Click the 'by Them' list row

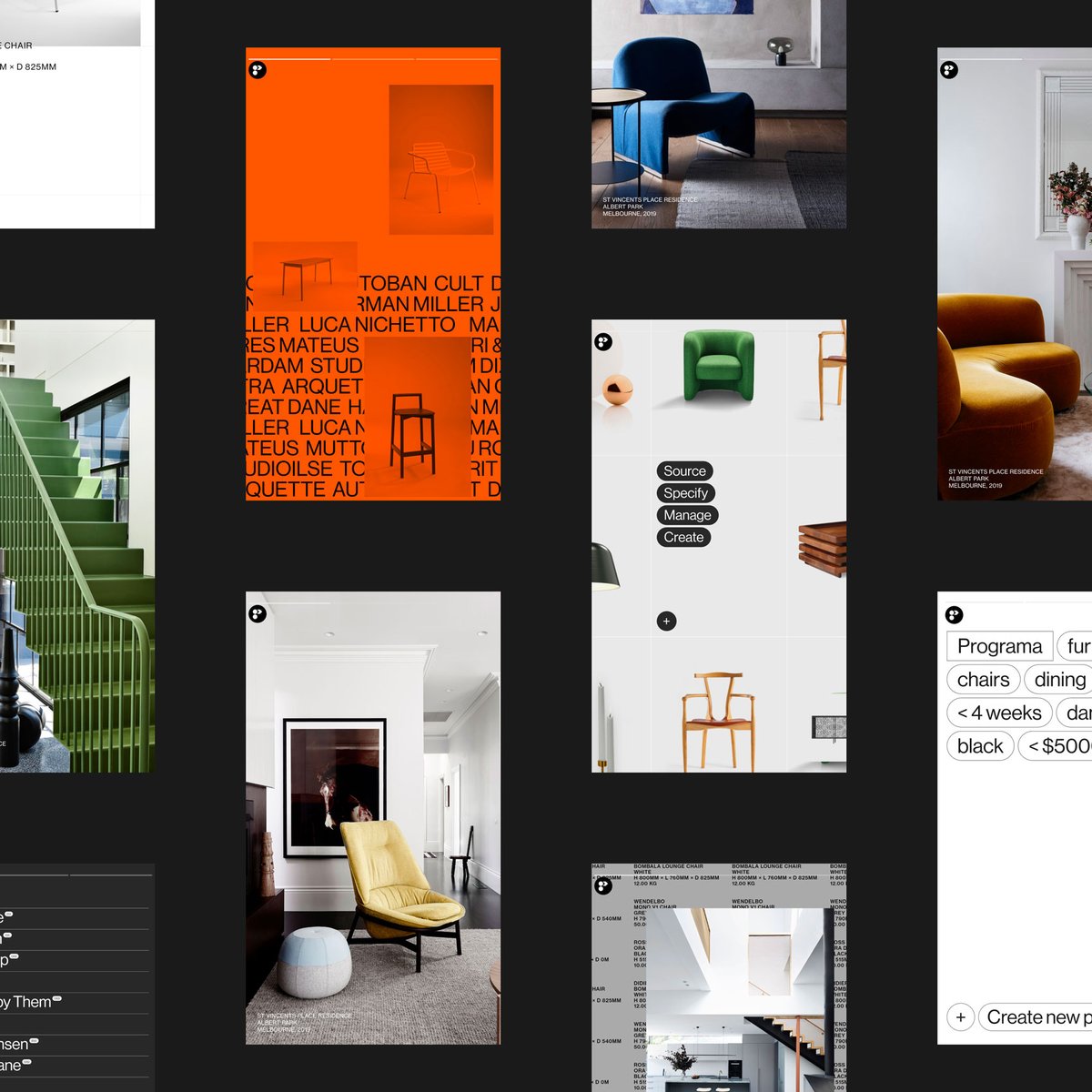click(x=75, y=1003)
